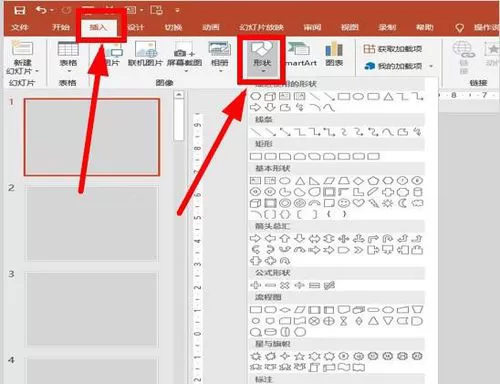
Task: Open the Undo history dropdown arrow
Action: pos(52,11)
